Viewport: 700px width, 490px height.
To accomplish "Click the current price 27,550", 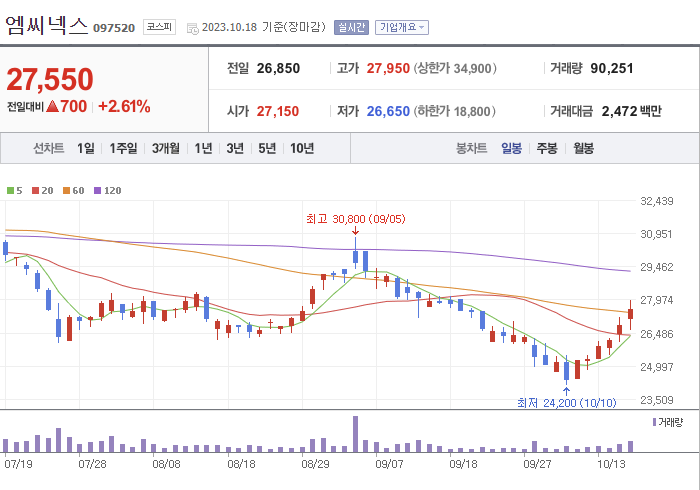I will (x=50, y=79).
